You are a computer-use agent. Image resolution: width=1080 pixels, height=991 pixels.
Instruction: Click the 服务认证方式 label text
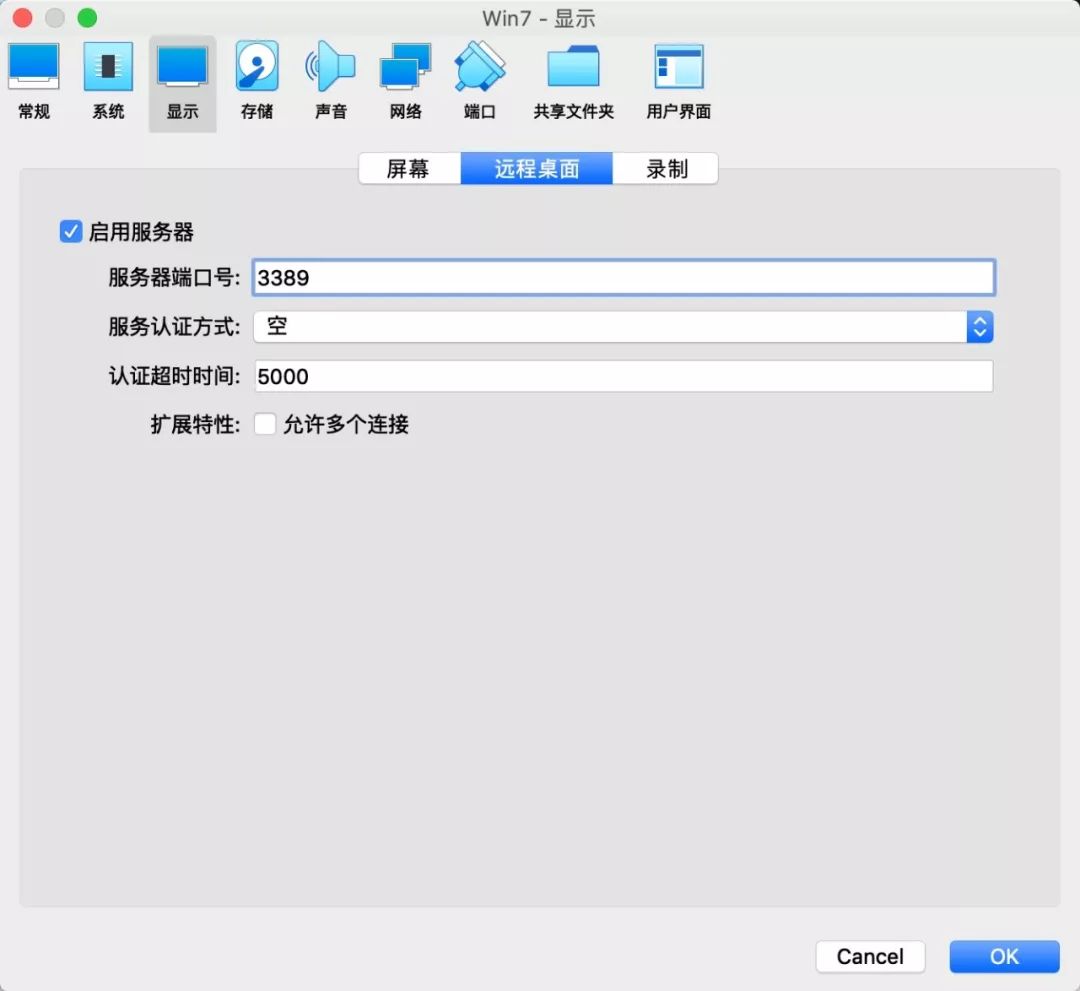174,326
